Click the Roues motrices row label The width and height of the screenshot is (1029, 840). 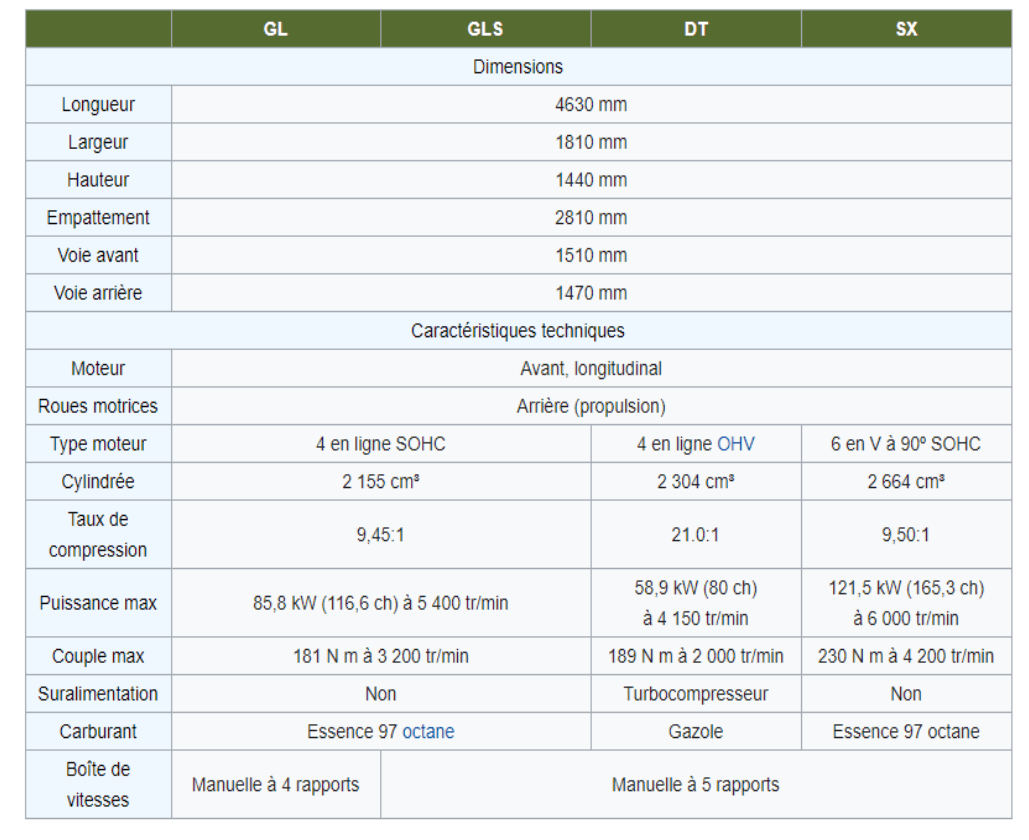point(98,407)
